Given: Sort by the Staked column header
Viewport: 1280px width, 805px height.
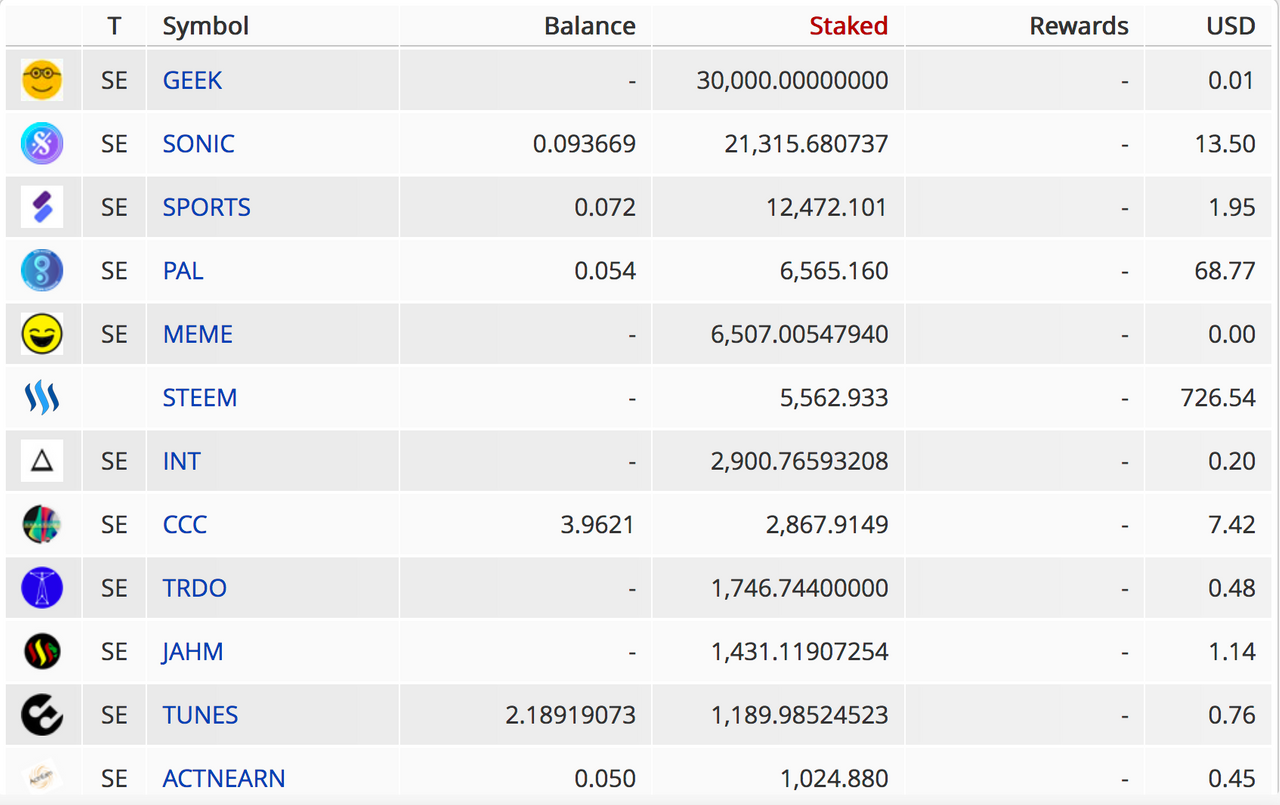Looking at the screenshot, I should [849, 25].
